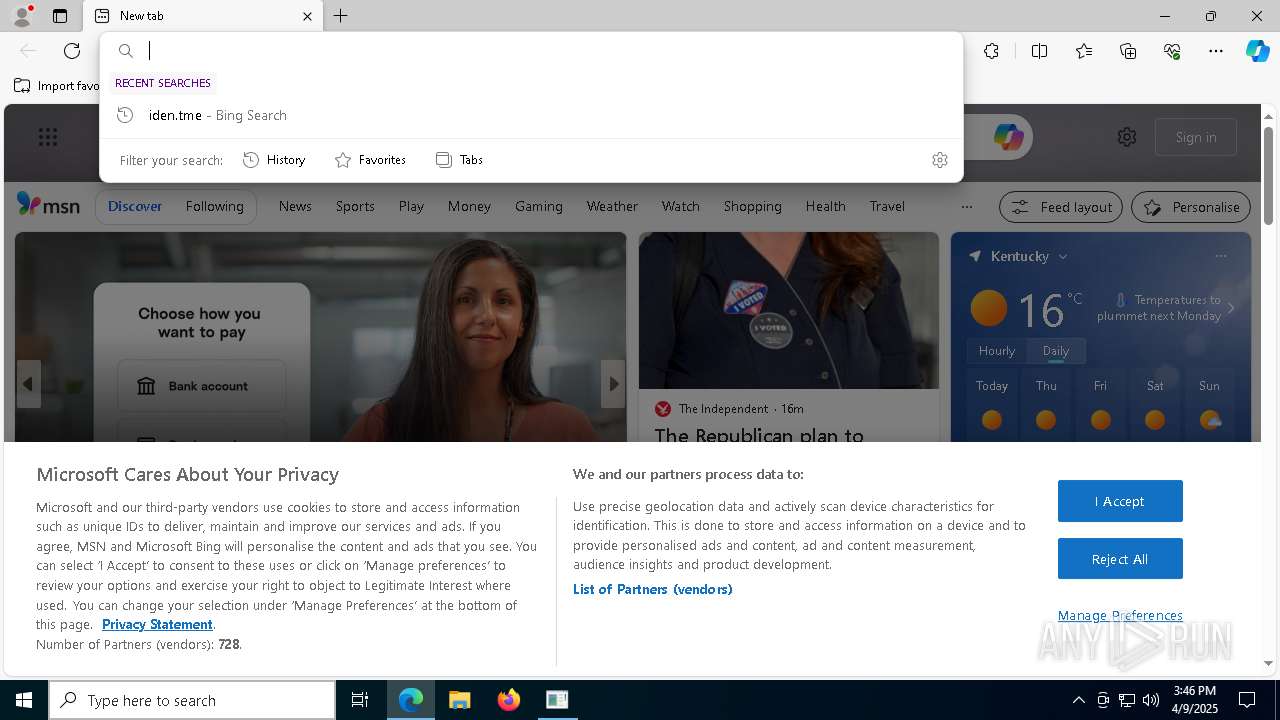Screen dimensions: 1280x720
Task: Open Task View on taskbar
Action: [360, 700]
